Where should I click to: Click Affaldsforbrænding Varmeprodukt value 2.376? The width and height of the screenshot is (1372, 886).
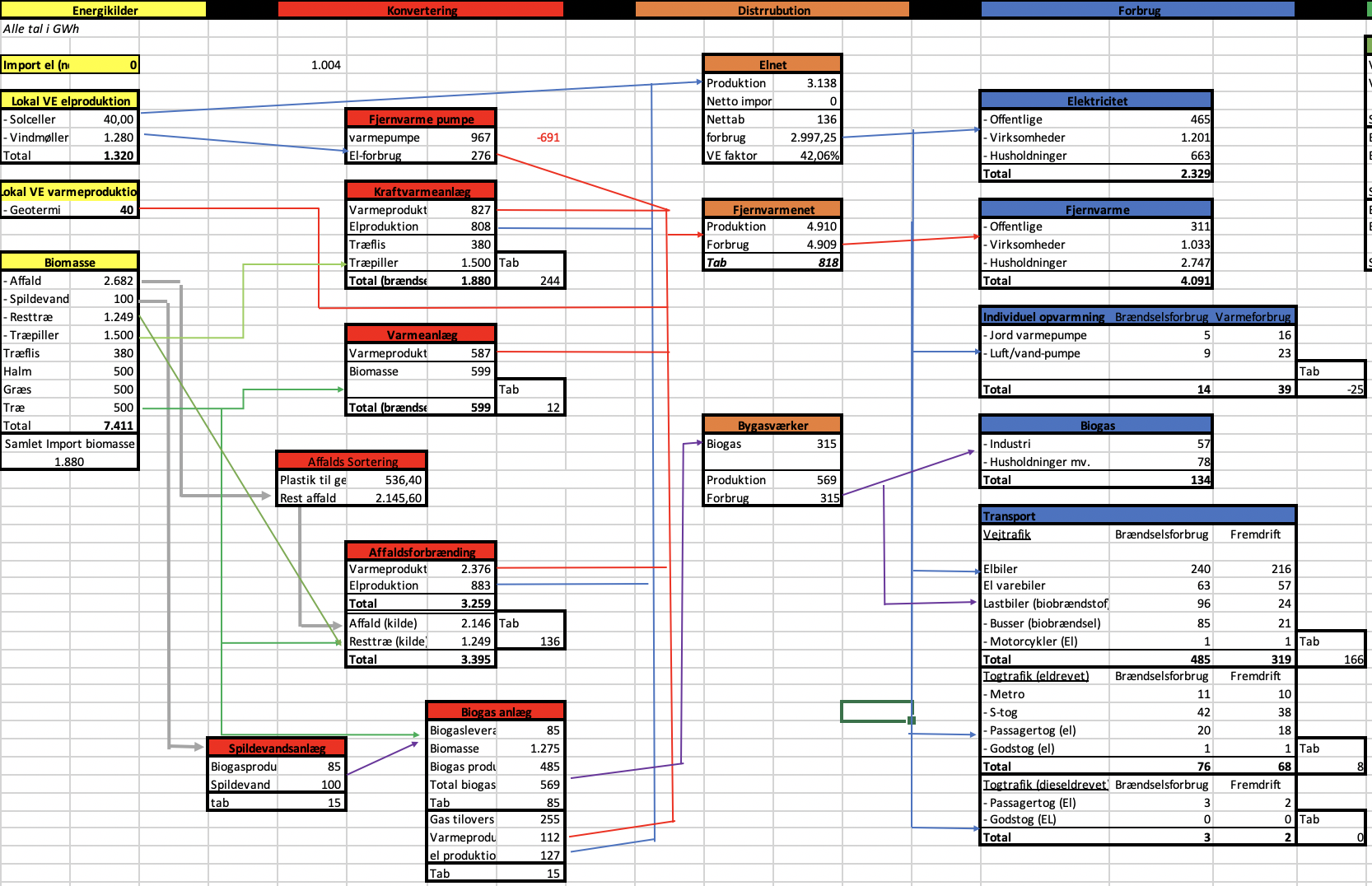475,569
